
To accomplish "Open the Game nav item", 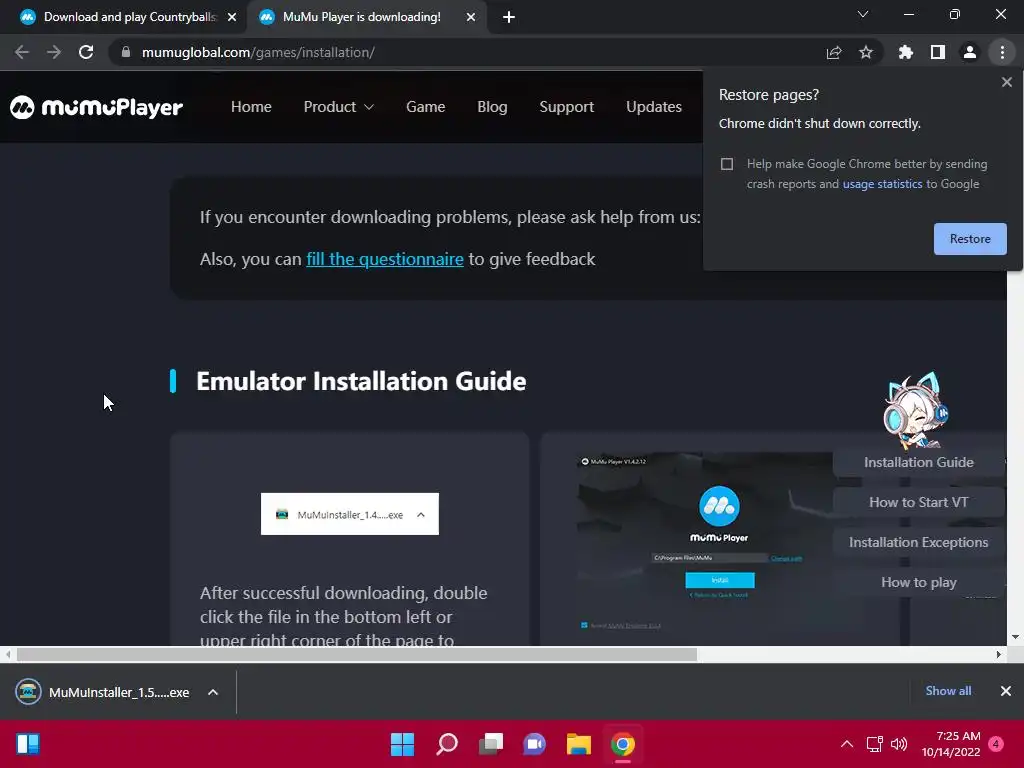I will [x=426, y=107].
